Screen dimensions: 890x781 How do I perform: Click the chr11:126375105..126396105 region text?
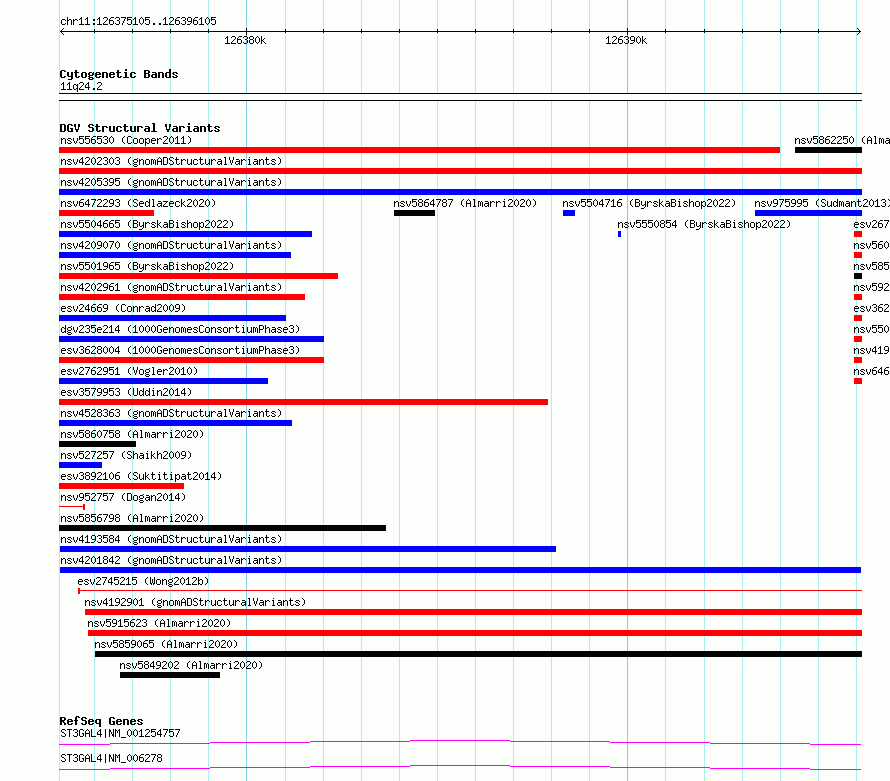tap(138, 22)
